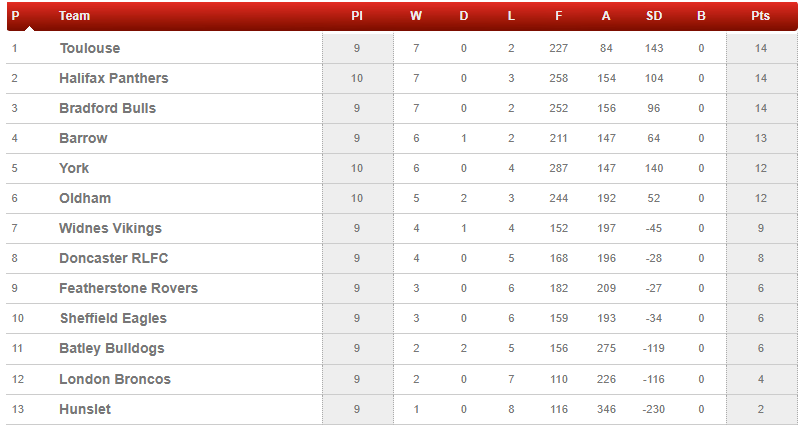Select Doncaster RLFC team name
Image resolution: width=803 pixels, height=433 pixels.
114,258
